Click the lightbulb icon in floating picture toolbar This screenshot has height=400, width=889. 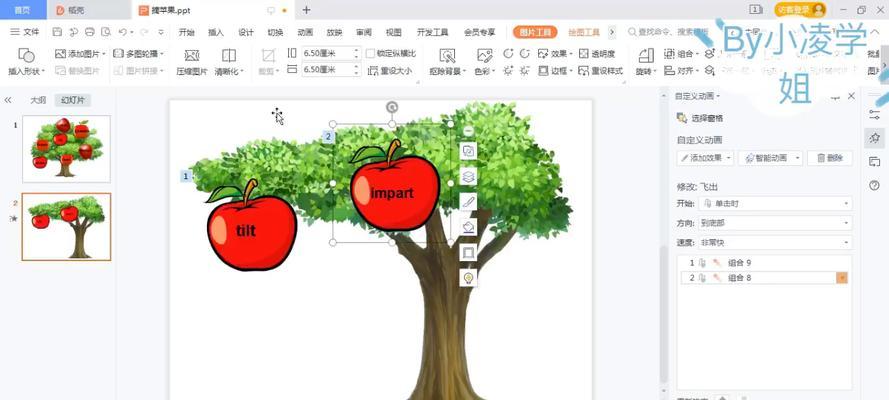pos(468,278)
